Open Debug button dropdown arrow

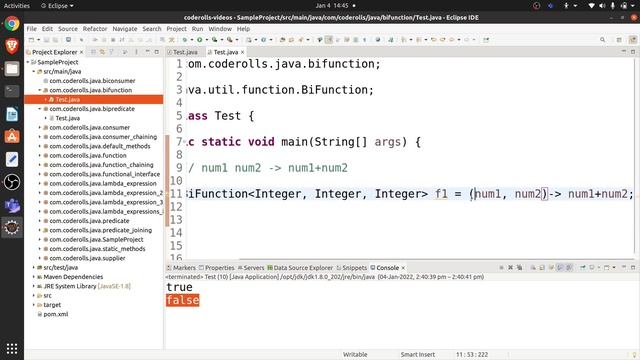point(191,40)
